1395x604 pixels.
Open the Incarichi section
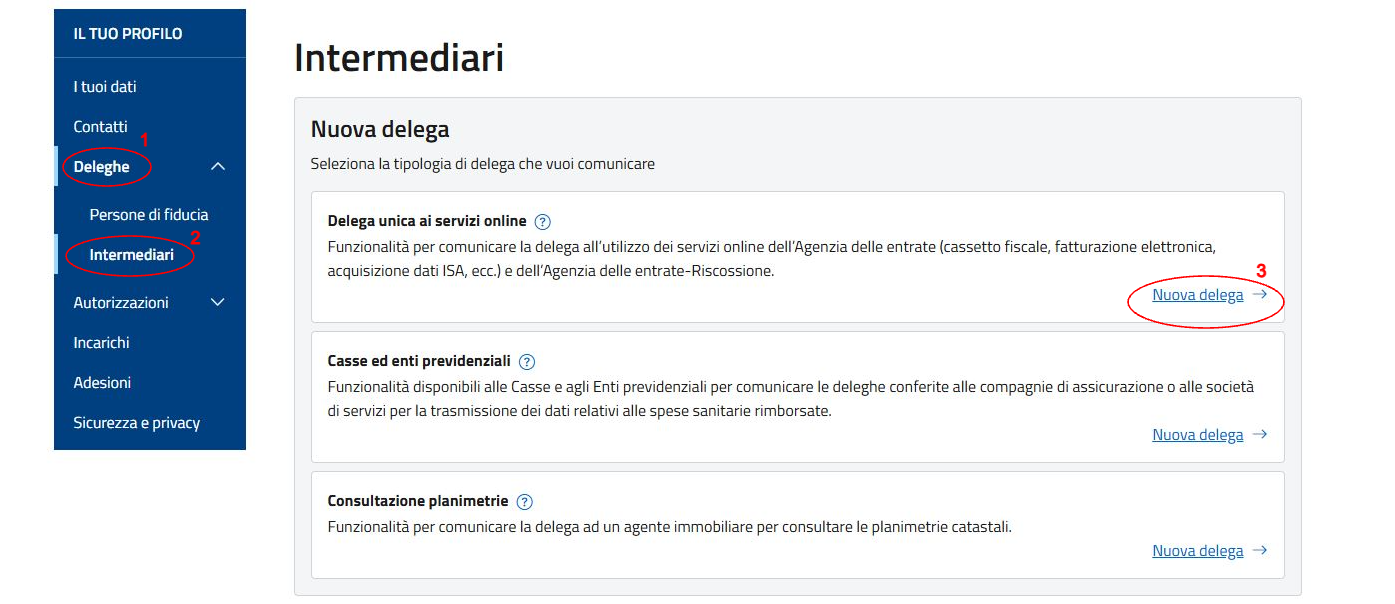coord(101,342)
